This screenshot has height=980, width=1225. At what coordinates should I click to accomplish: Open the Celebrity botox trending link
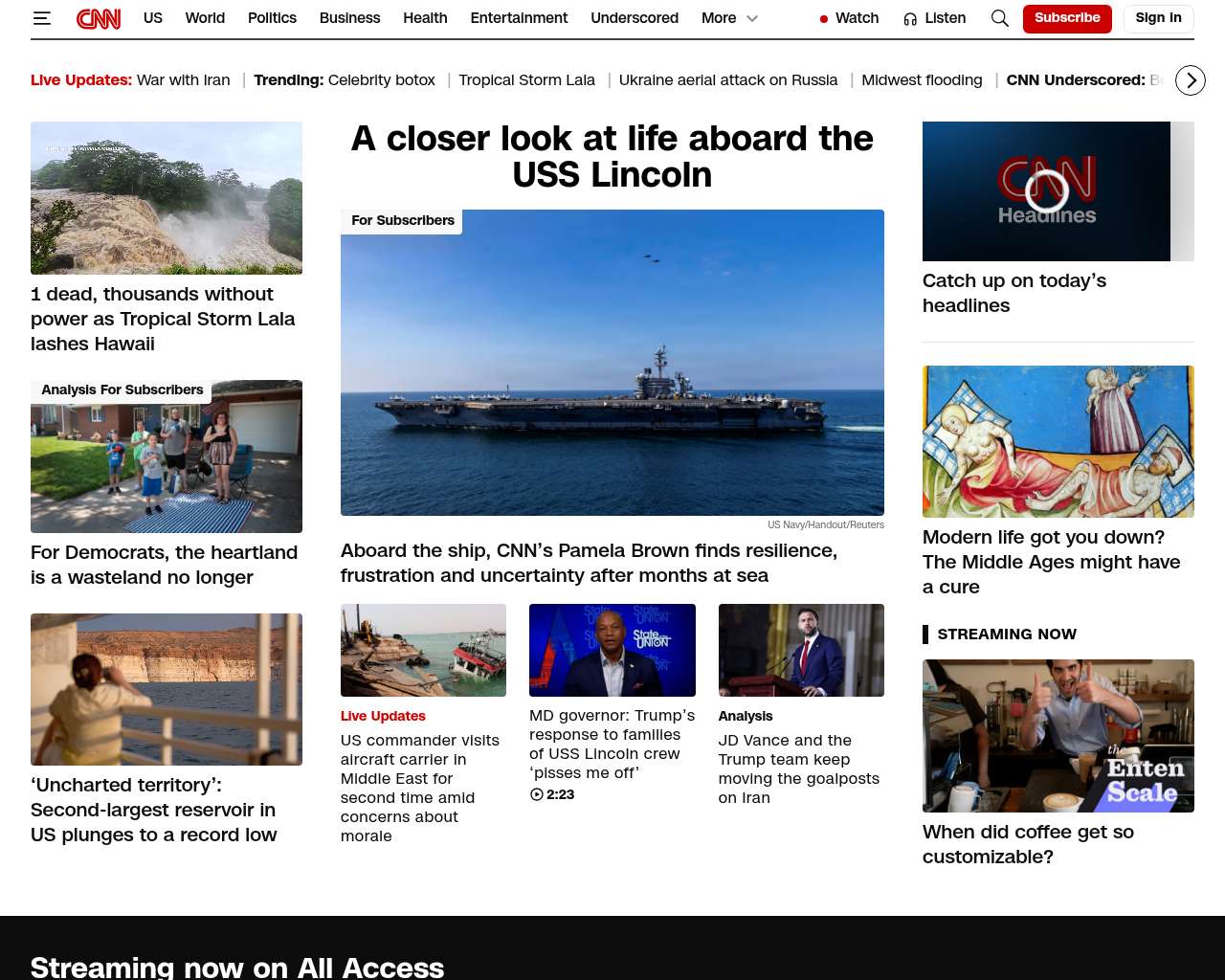pyautogui.click(x=382, y=80)
